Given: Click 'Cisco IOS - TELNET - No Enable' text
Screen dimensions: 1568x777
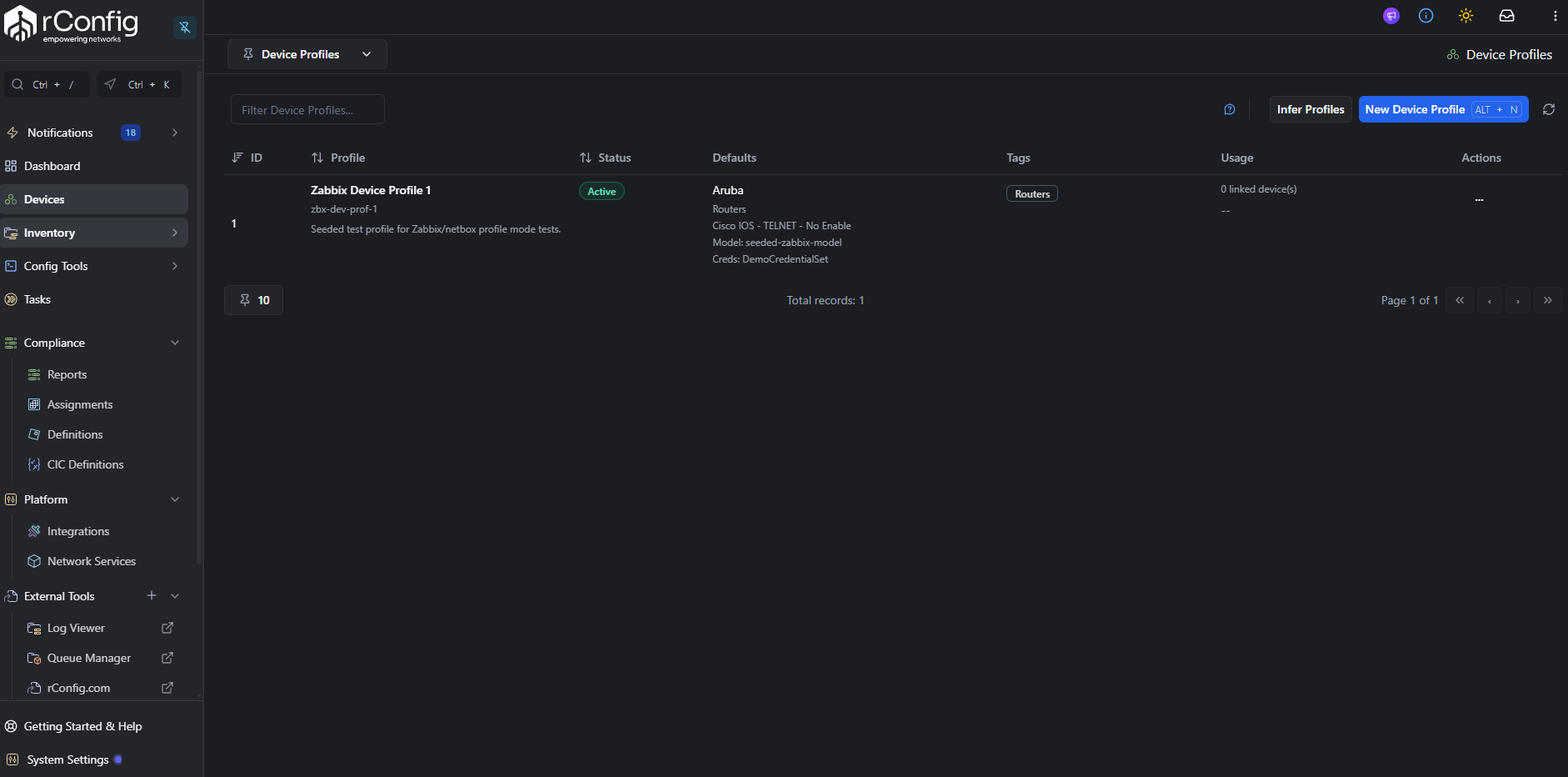Looking at the screenshot, I should pos(782,226).
